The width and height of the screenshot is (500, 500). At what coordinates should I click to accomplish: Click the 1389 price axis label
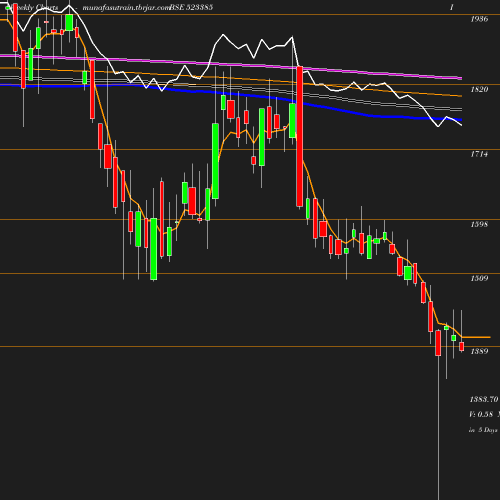coord(479,351)
